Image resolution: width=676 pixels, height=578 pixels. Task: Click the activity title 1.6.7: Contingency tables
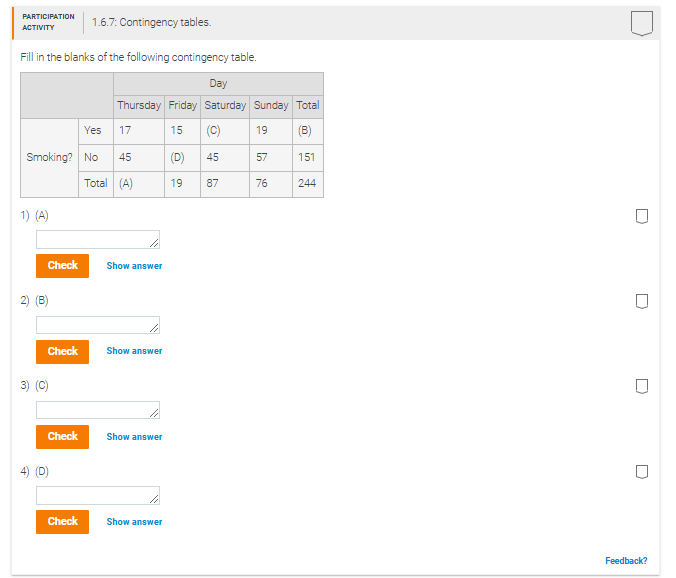click(151, 22)
